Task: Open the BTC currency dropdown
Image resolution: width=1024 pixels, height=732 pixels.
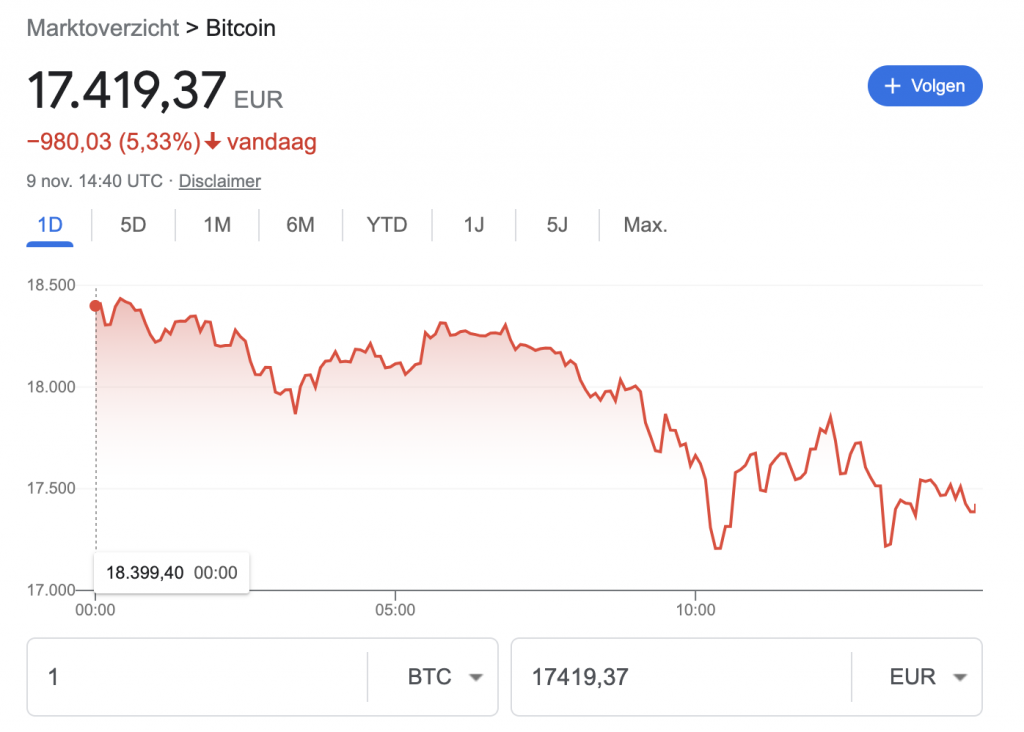Action: click(x=476, y=677)
